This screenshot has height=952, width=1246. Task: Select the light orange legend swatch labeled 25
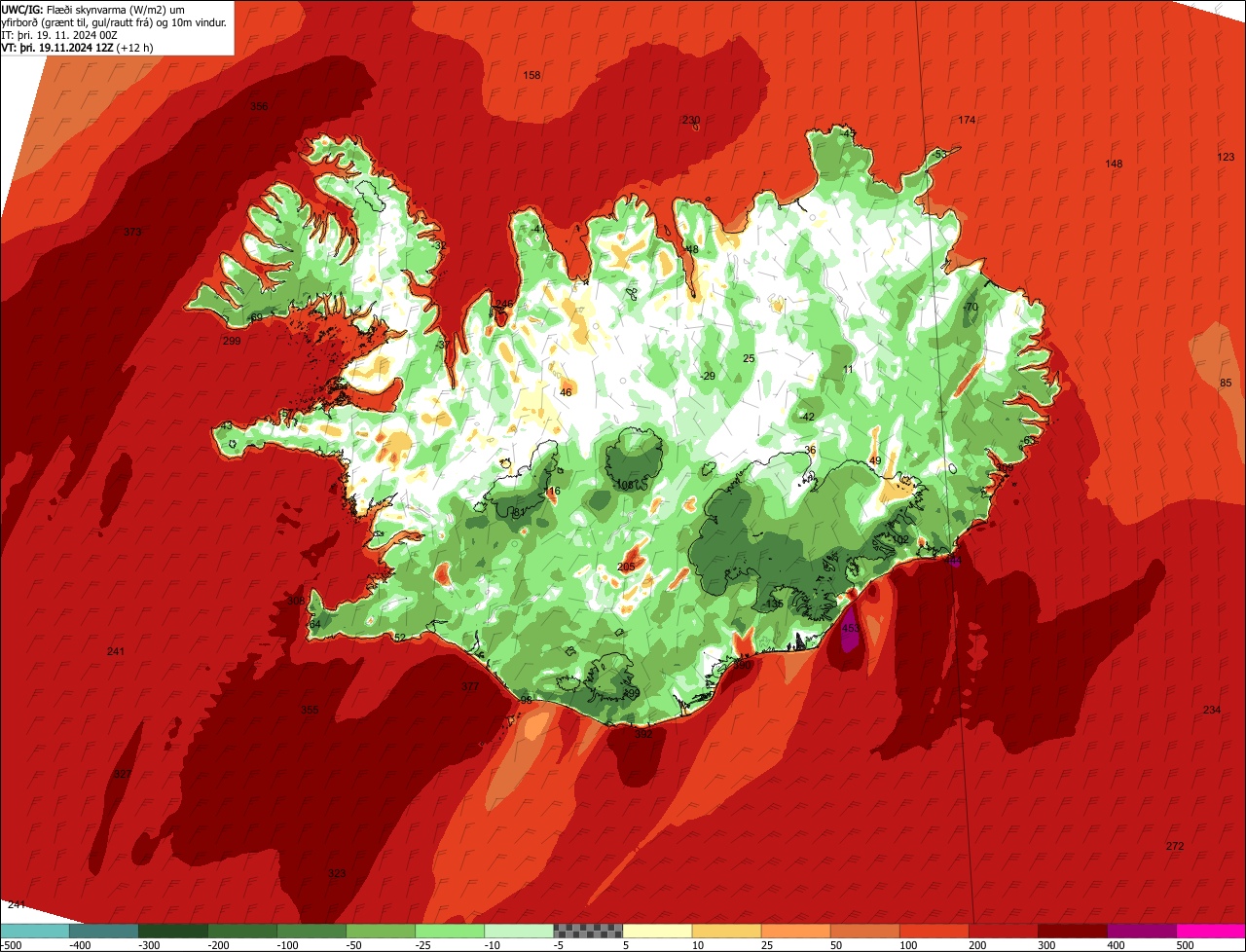[x=795, y=931]
